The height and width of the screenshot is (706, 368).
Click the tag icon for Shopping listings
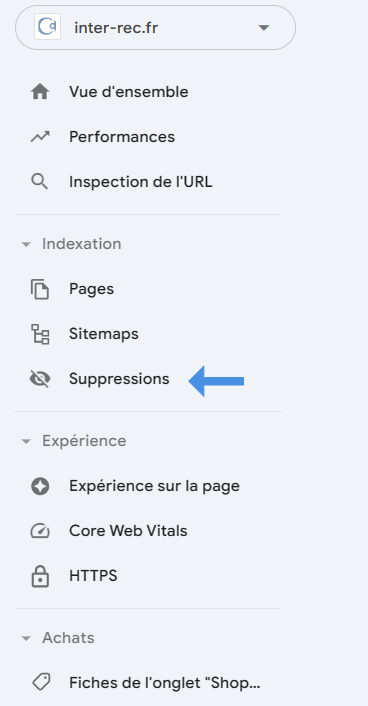[41, 683]
